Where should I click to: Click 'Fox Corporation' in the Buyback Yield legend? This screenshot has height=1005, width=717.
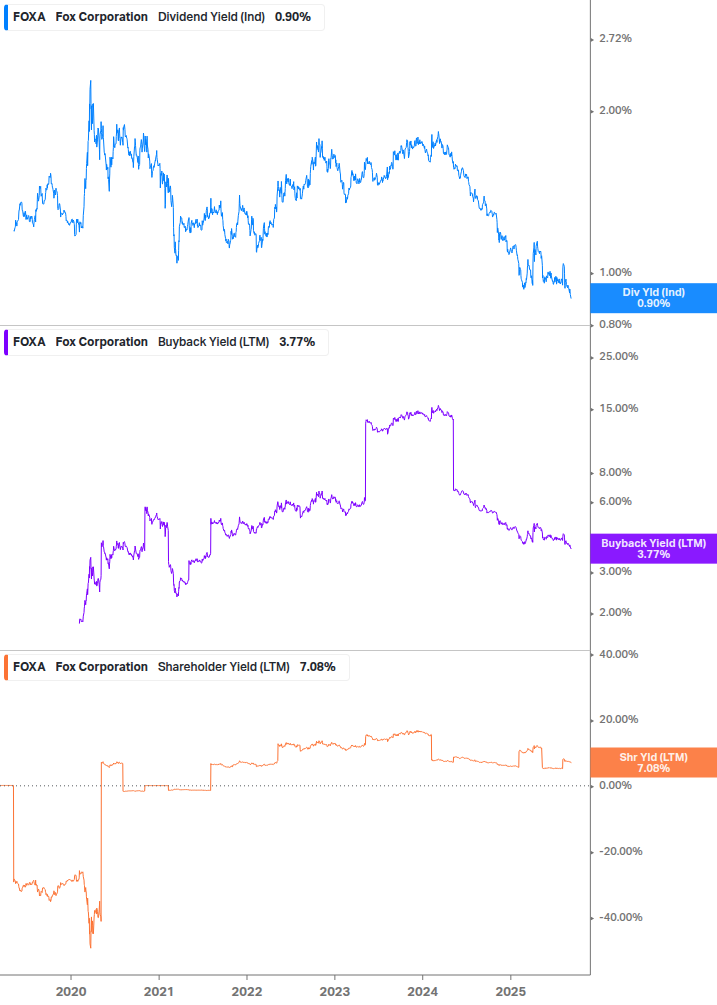102,342
